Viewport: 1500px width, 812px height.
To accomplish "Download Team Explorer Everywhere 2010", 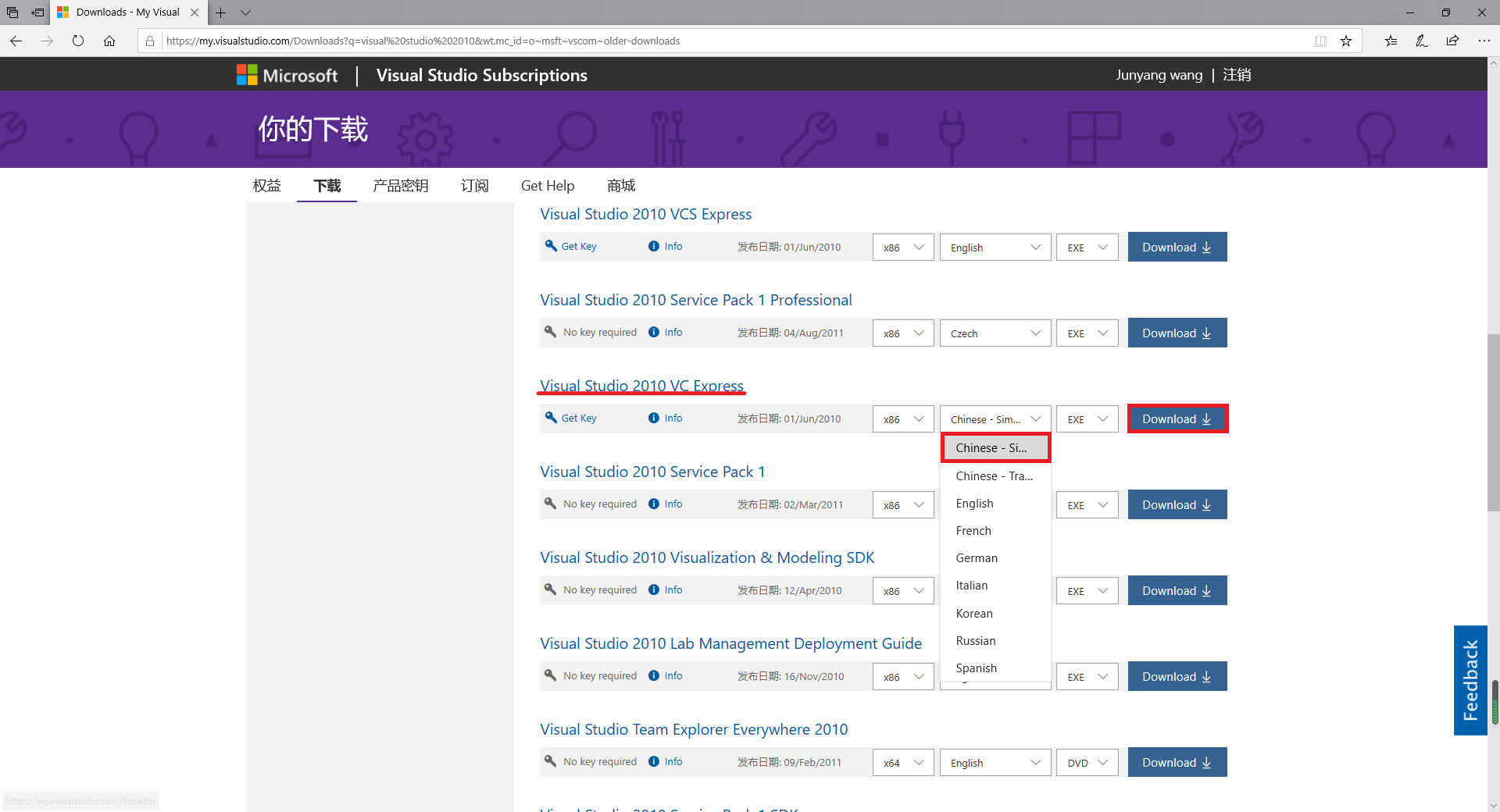I will [x=1177, y=762].
